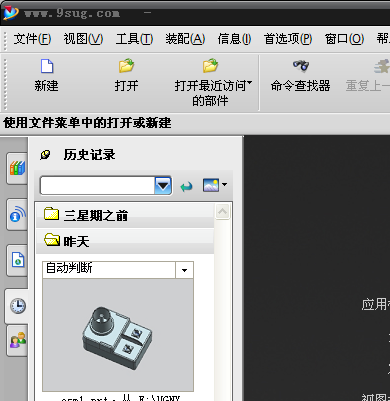Viewport: 390px width, 401px height.
Task: Click the 新建 text label
Action: [46, 86]
